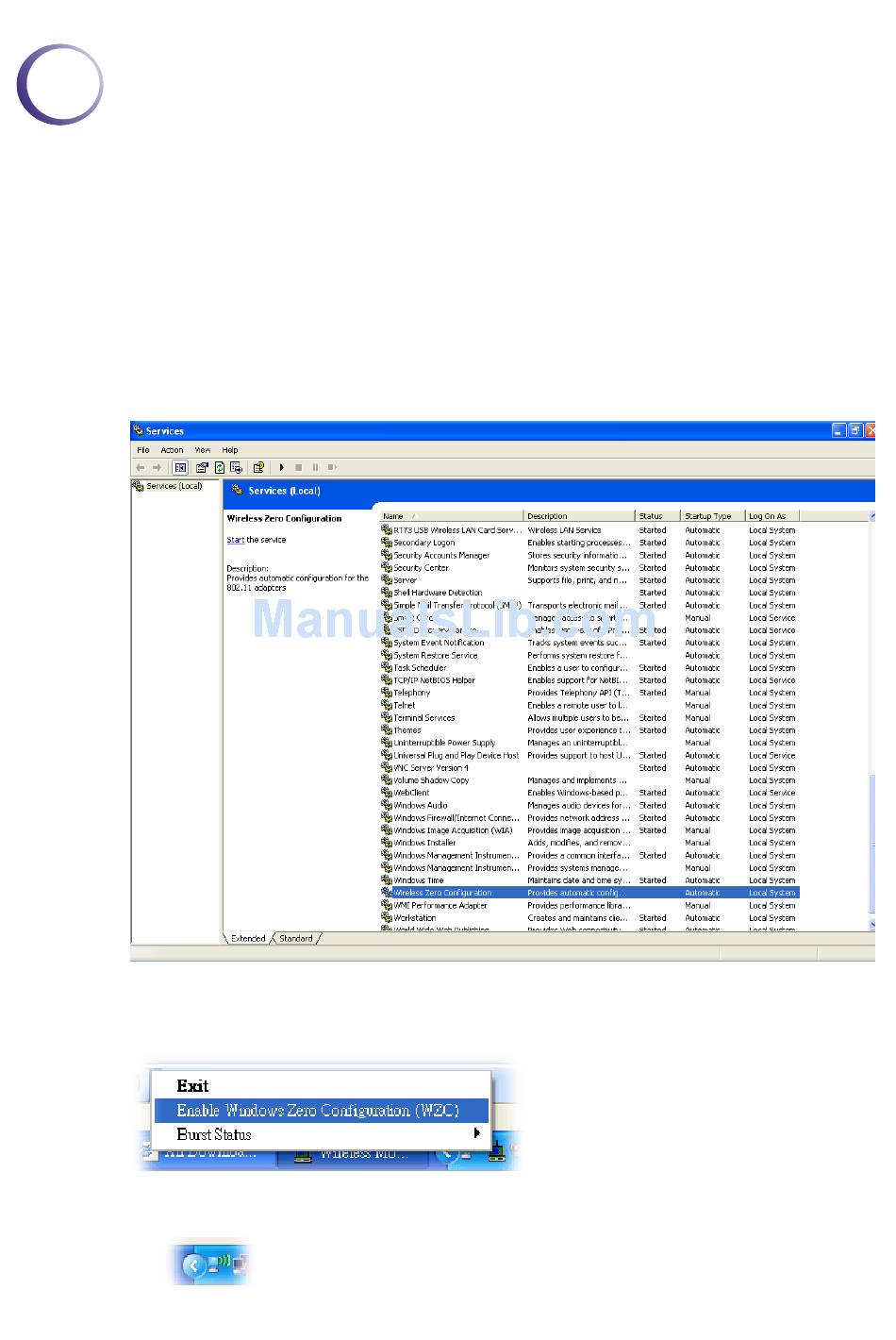Click the Export List toolbar icon
This screenshot has height=1340, width=896.
click(236, 467)
